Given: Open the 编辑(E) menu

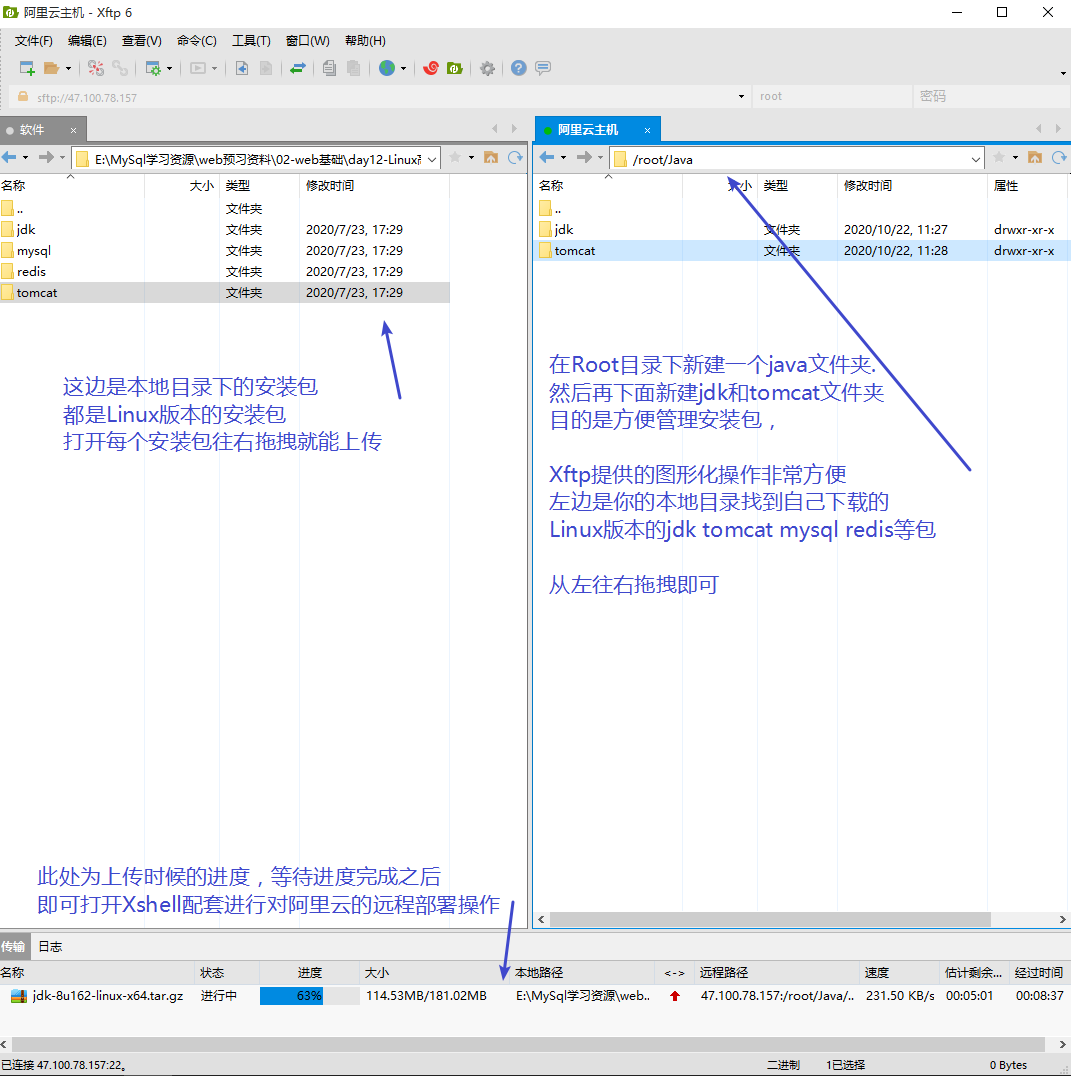Looking at the screenshot, I should coord(87,41).
